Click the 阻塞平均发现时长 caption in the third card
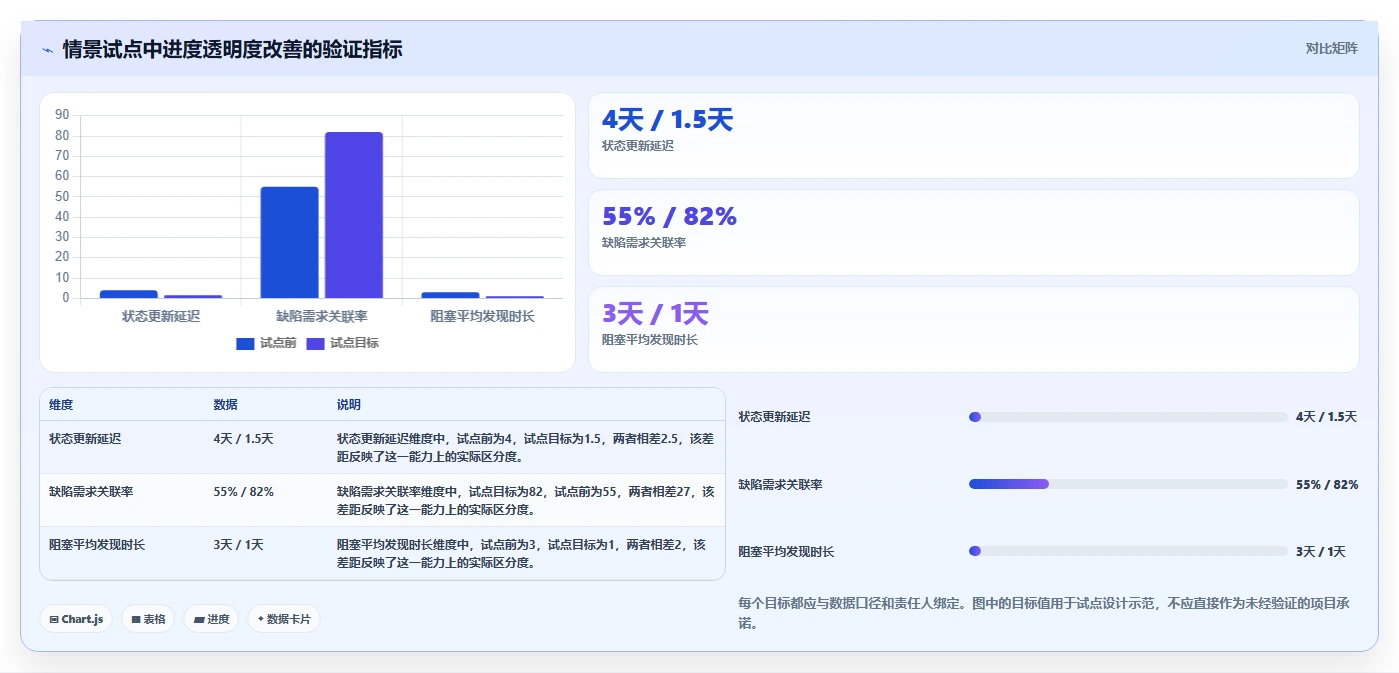Image resolution: width=1399 pixels, height=673 pixels. (650, 340)
